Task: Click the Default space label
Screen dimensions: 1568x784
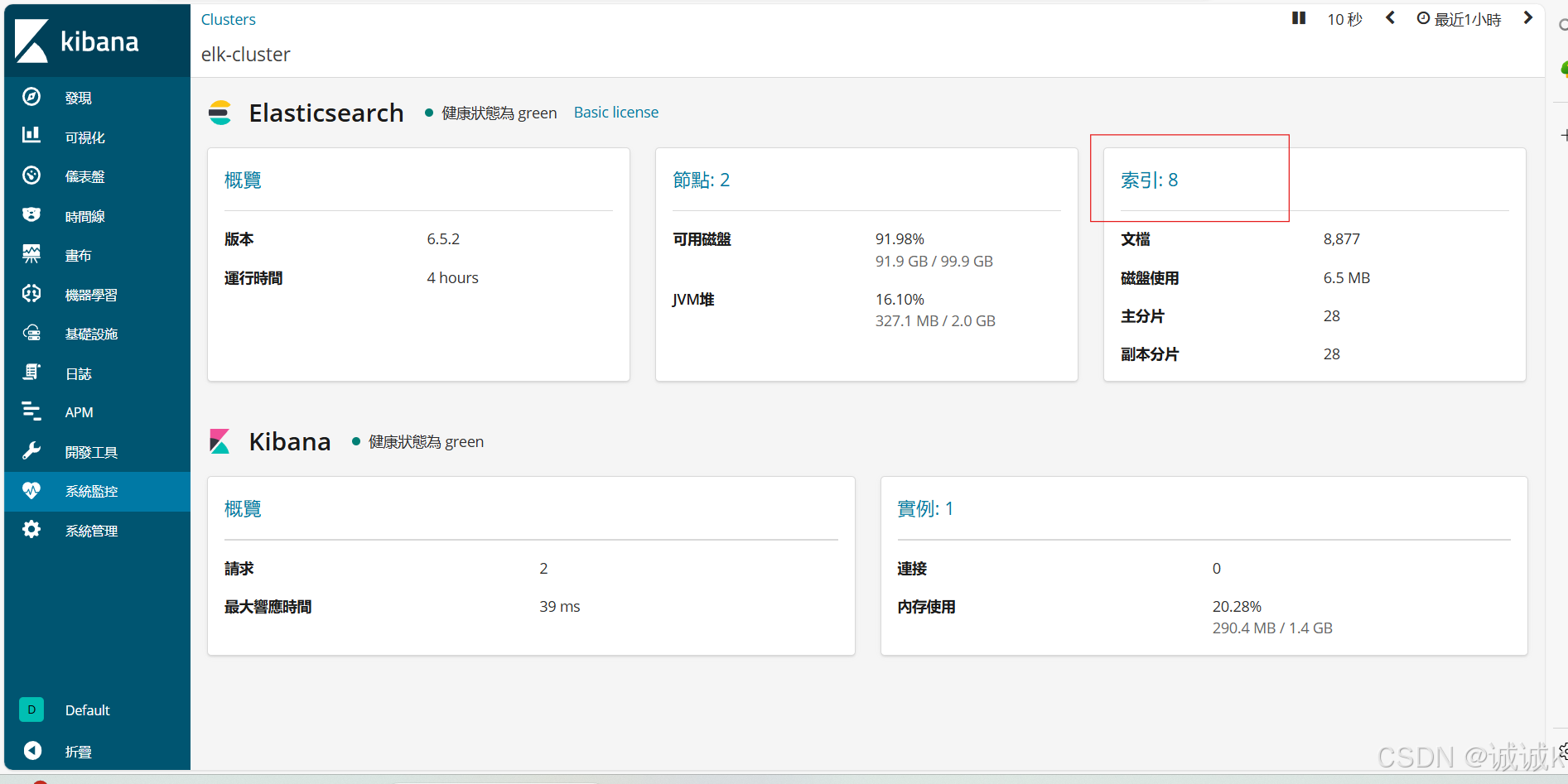Action: [88, 710]
